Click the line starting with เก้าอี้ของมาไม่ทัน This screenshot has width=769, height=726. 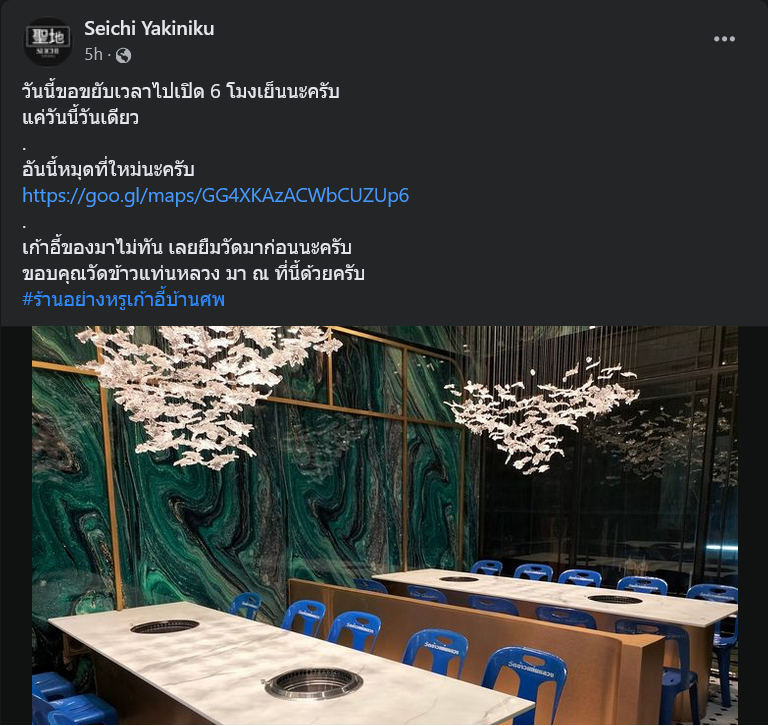186,247
